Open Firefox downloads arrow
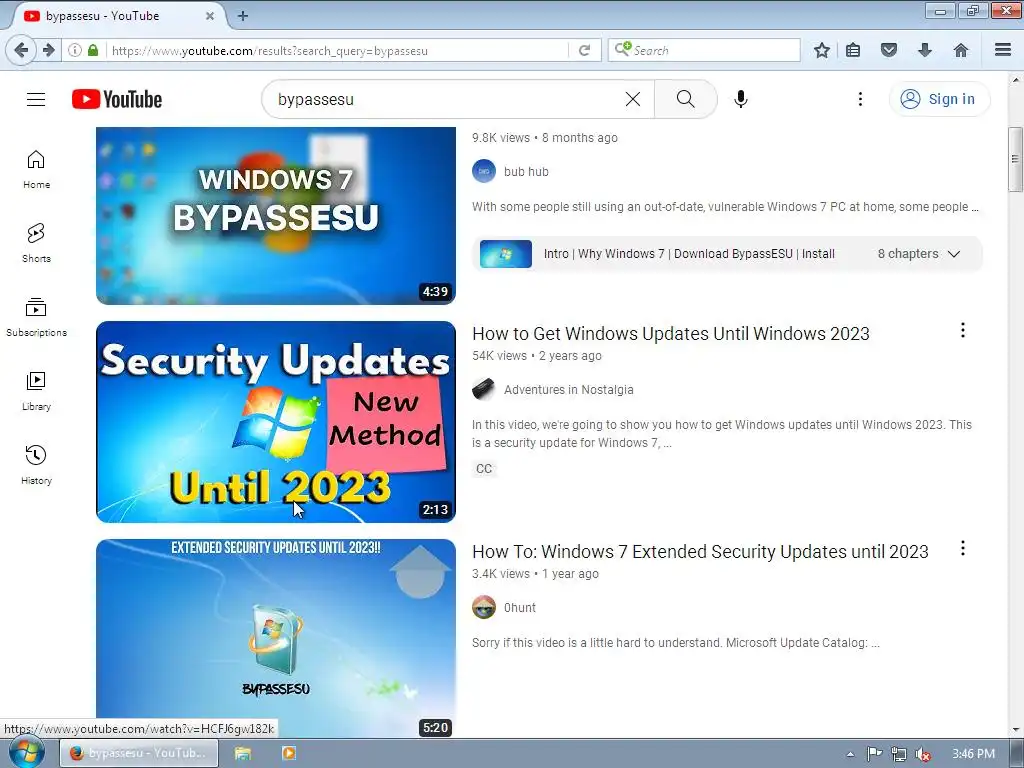 [x=925, y=50]
